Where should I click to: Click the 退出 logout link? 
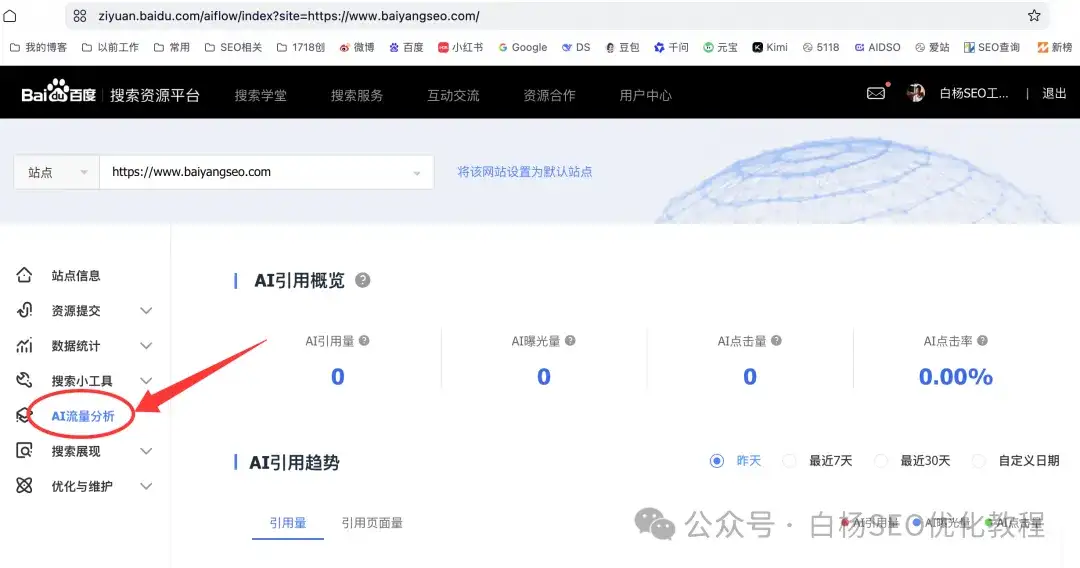click(x=1054, y=94)
